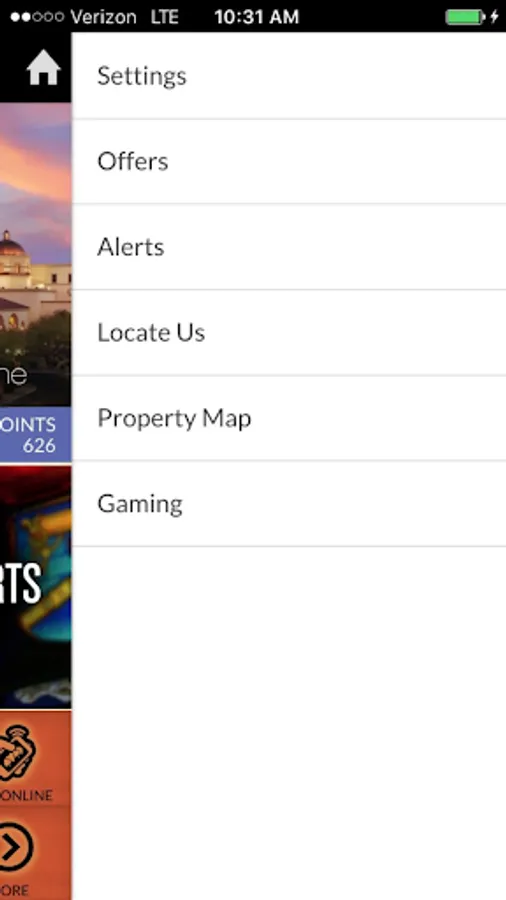
Task: Tap the Verizon carrier label
Action: pos(103,17)
